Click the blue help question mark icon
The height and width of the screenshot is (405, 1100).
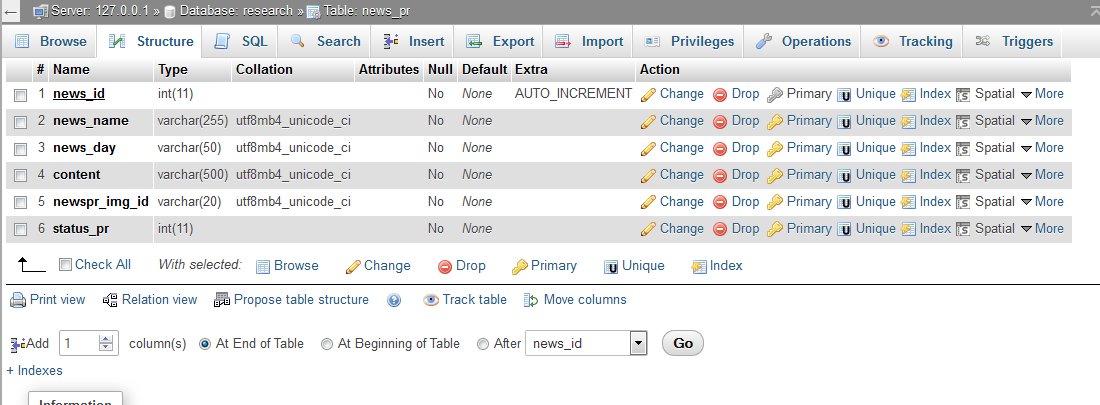[394, 300]
